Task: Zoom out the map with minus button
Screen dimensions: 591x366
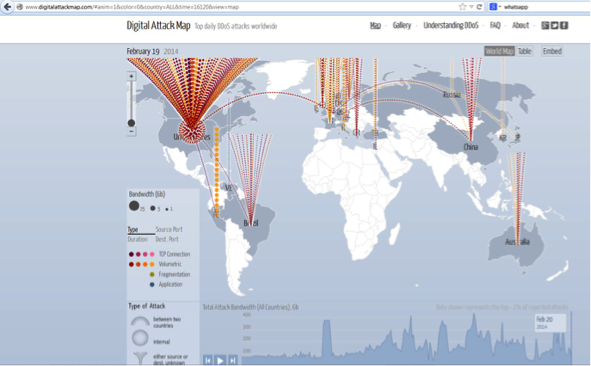Action: (131, 132)
